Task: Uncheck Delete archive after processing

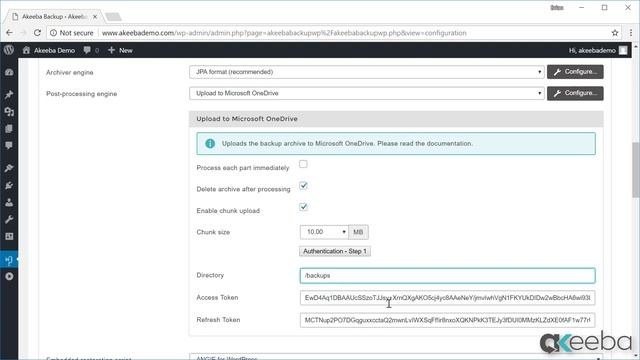Action: coord(303,186)
